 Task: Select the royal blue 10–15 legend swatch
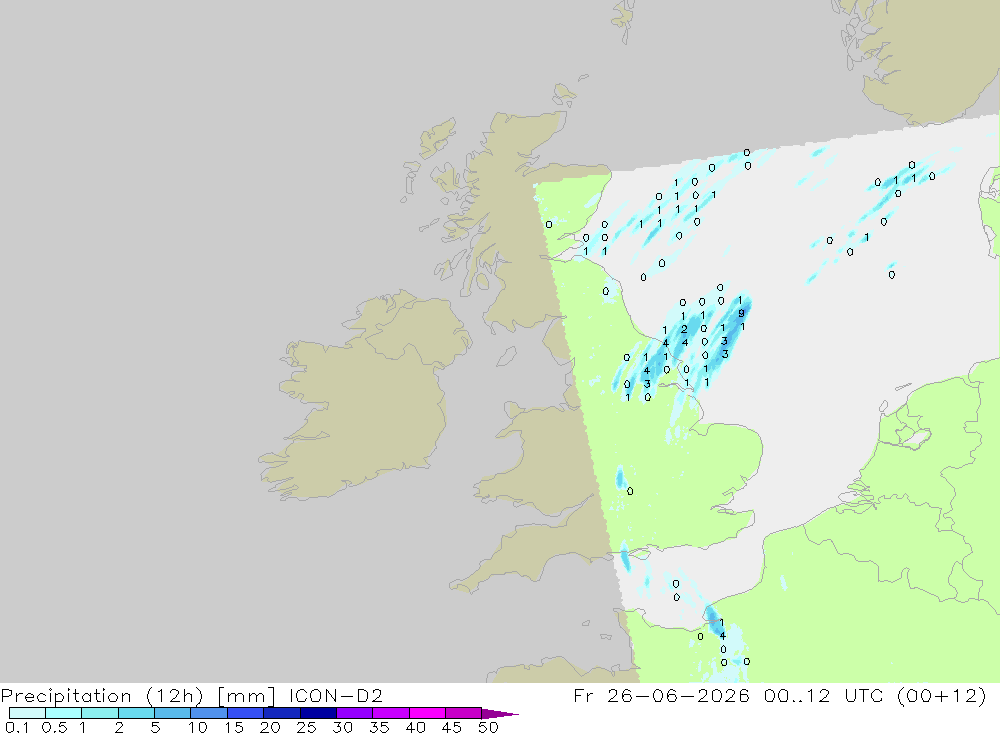[x=209, y=713]
